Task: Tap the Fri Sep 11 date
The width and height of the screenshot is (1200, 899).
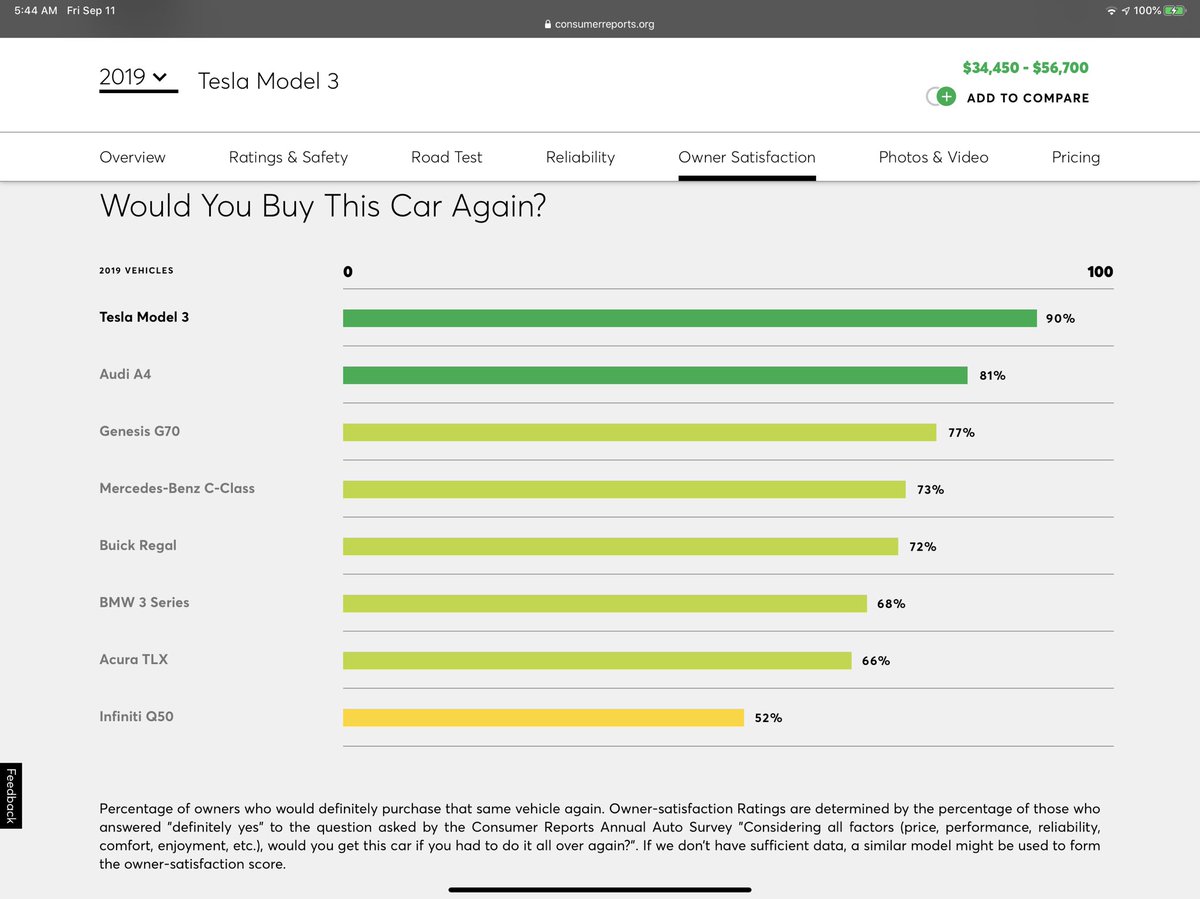Action: click(91, 10)
